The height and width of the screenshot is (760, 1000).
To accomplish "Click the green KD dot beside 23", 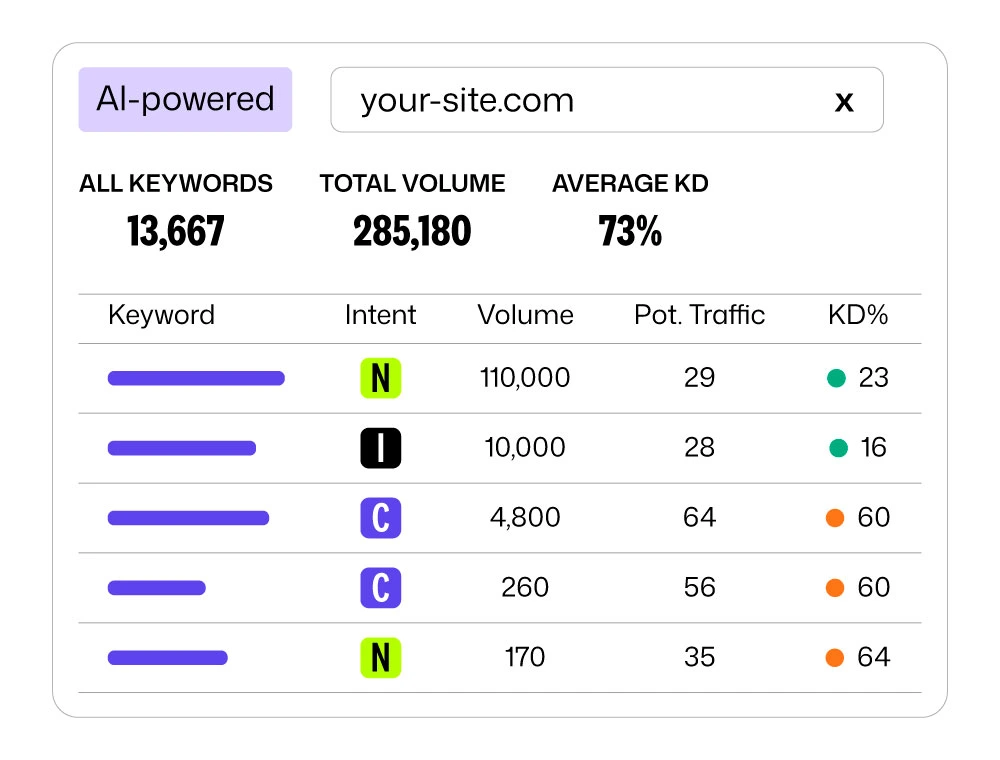I will [837, 378].
